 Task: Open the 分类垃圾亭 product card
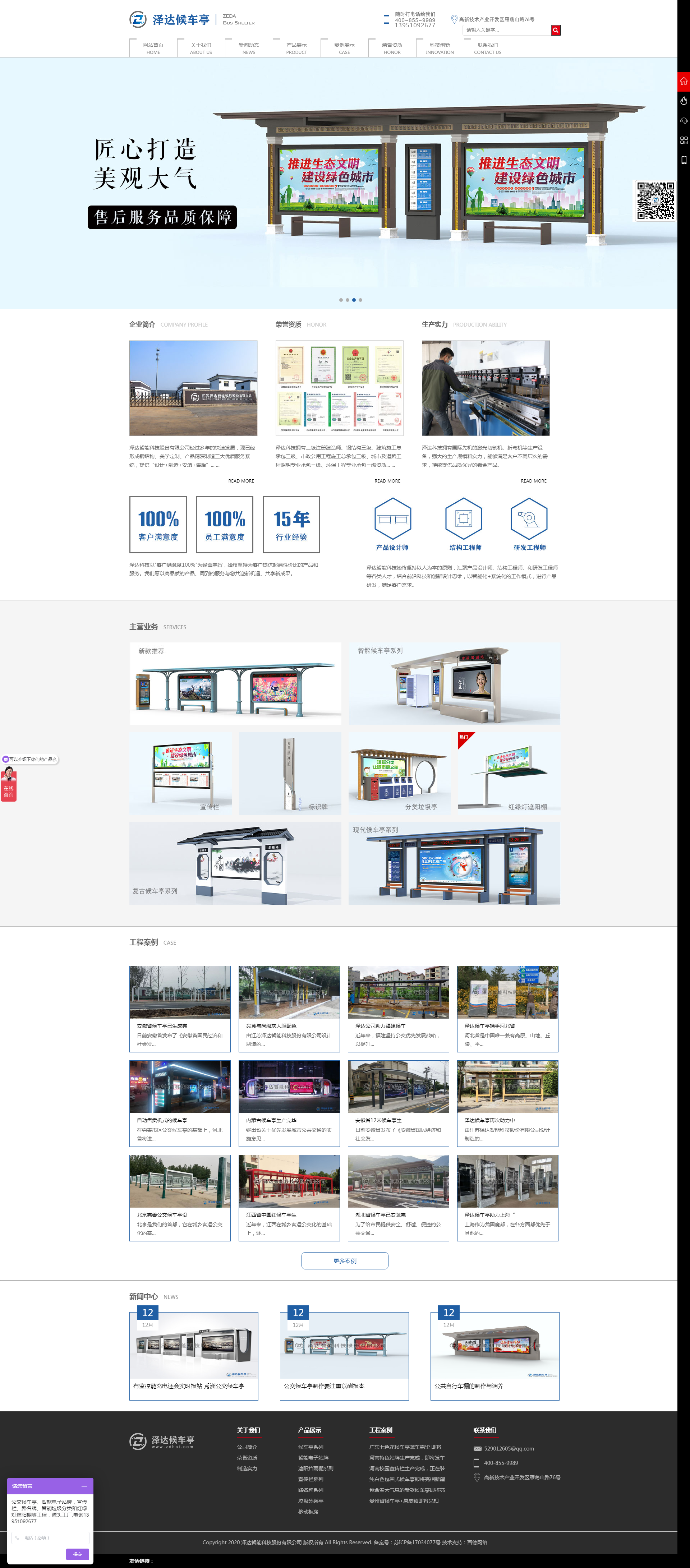(400, 773)
